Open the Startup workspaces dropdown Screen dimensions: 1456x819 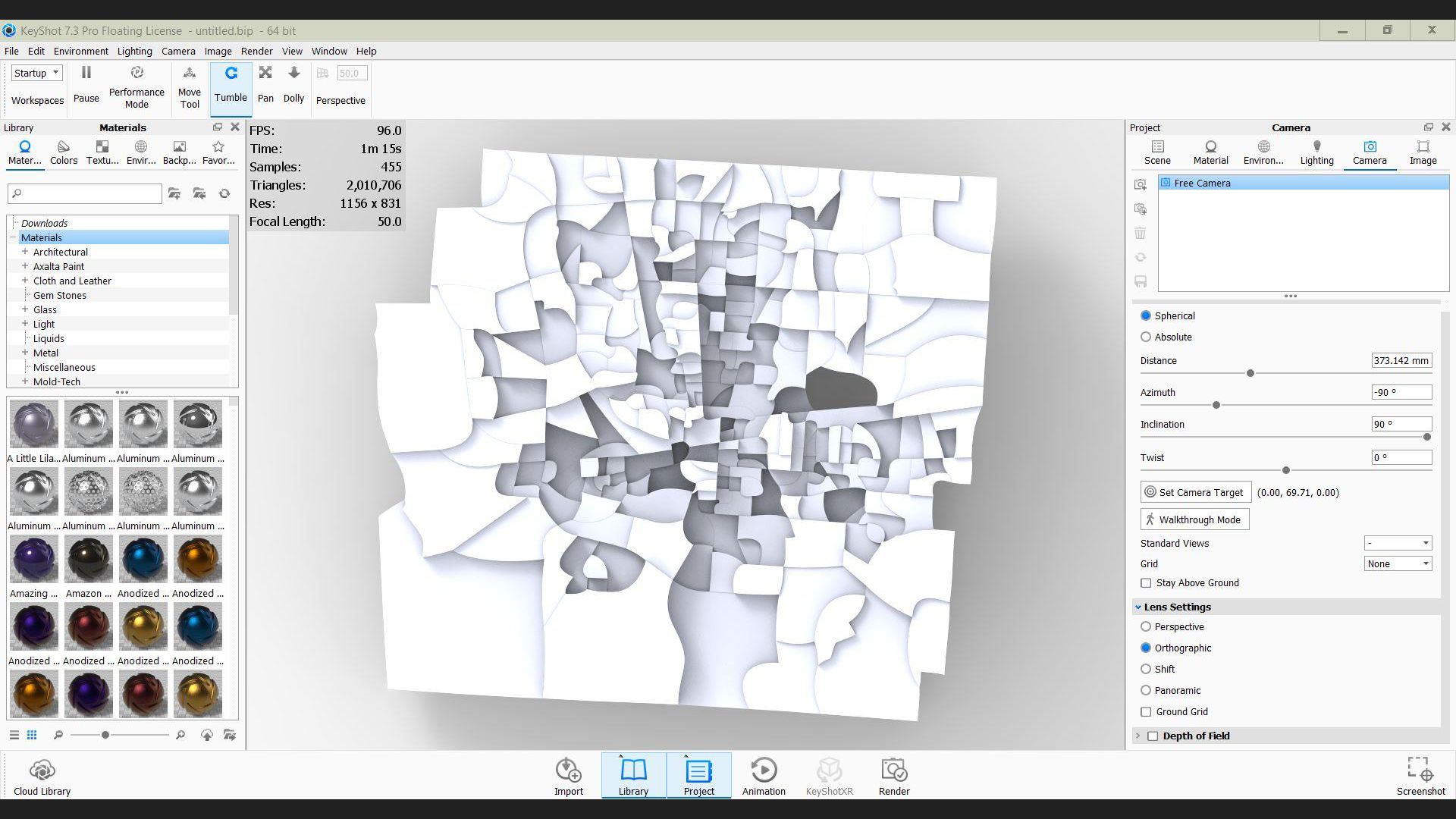[36, 74]
